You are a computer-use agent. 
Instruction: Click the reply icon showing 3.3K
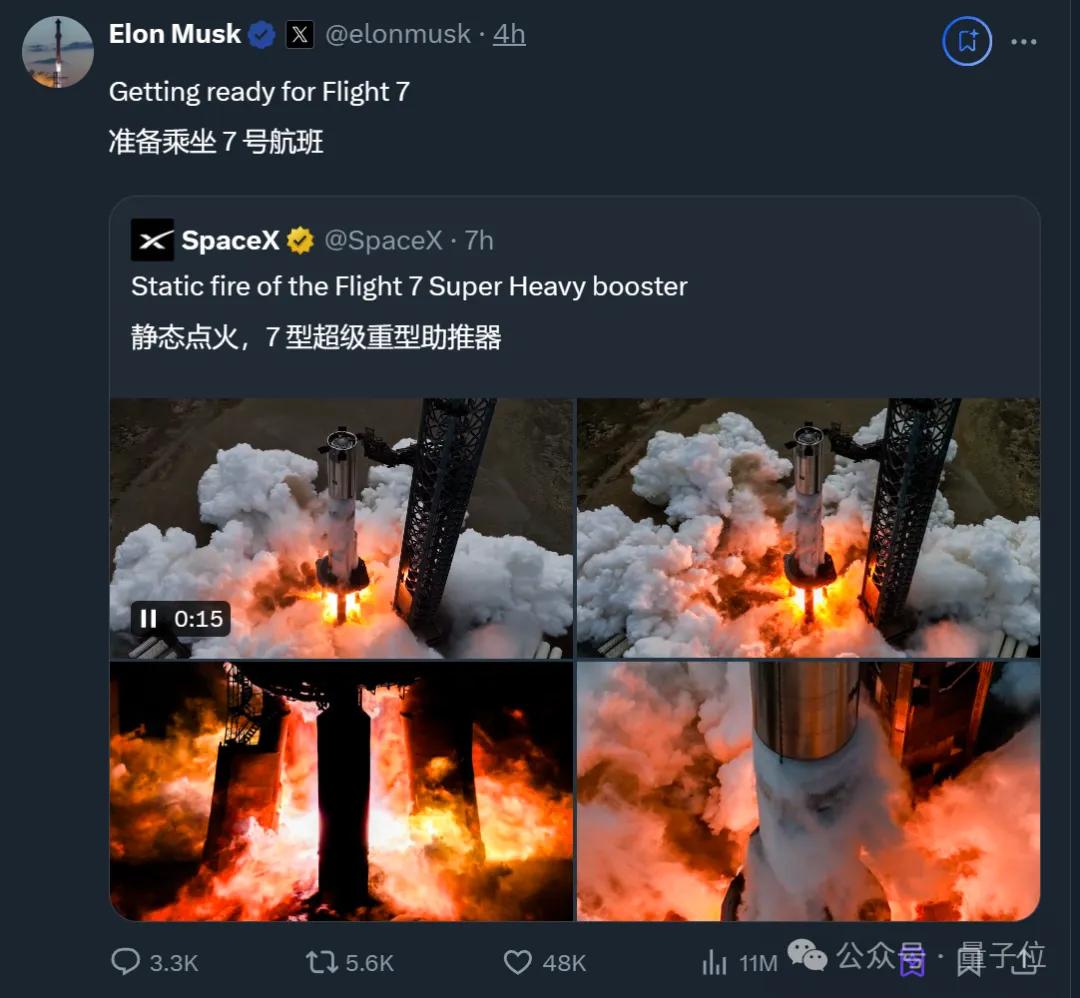pyautogui.click(x=126, y=962)
